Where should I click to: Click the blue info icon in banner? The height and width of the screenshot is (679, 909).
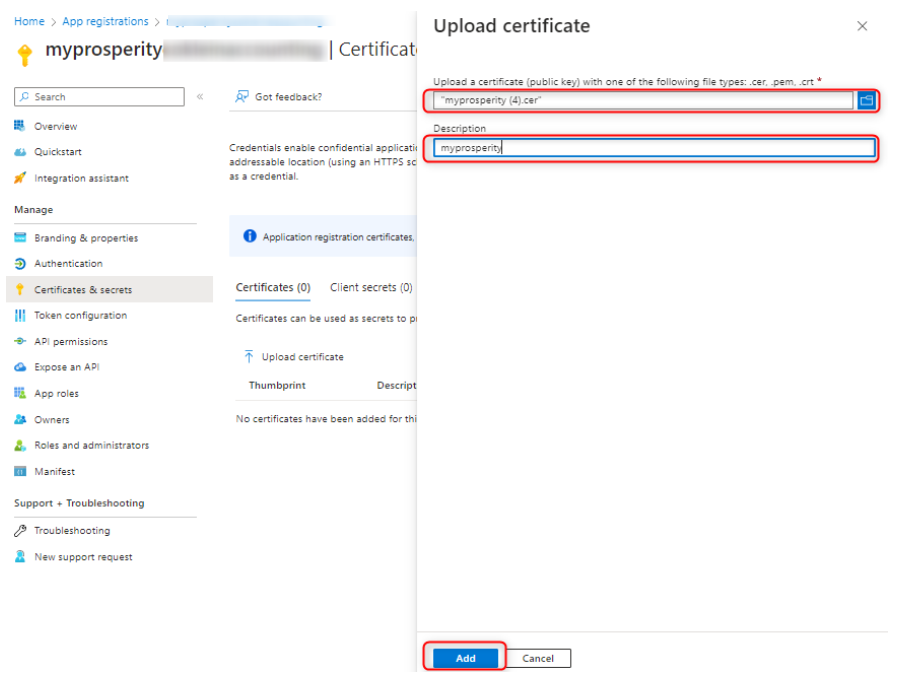click(249, 236)
